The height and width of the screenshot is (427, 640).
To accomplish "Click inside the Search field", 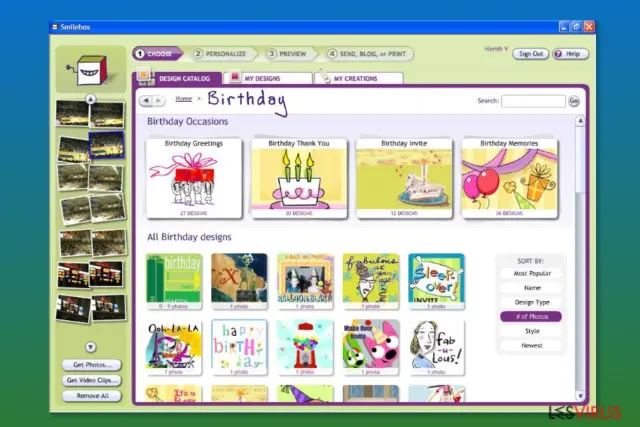I will tap(533, 101).
